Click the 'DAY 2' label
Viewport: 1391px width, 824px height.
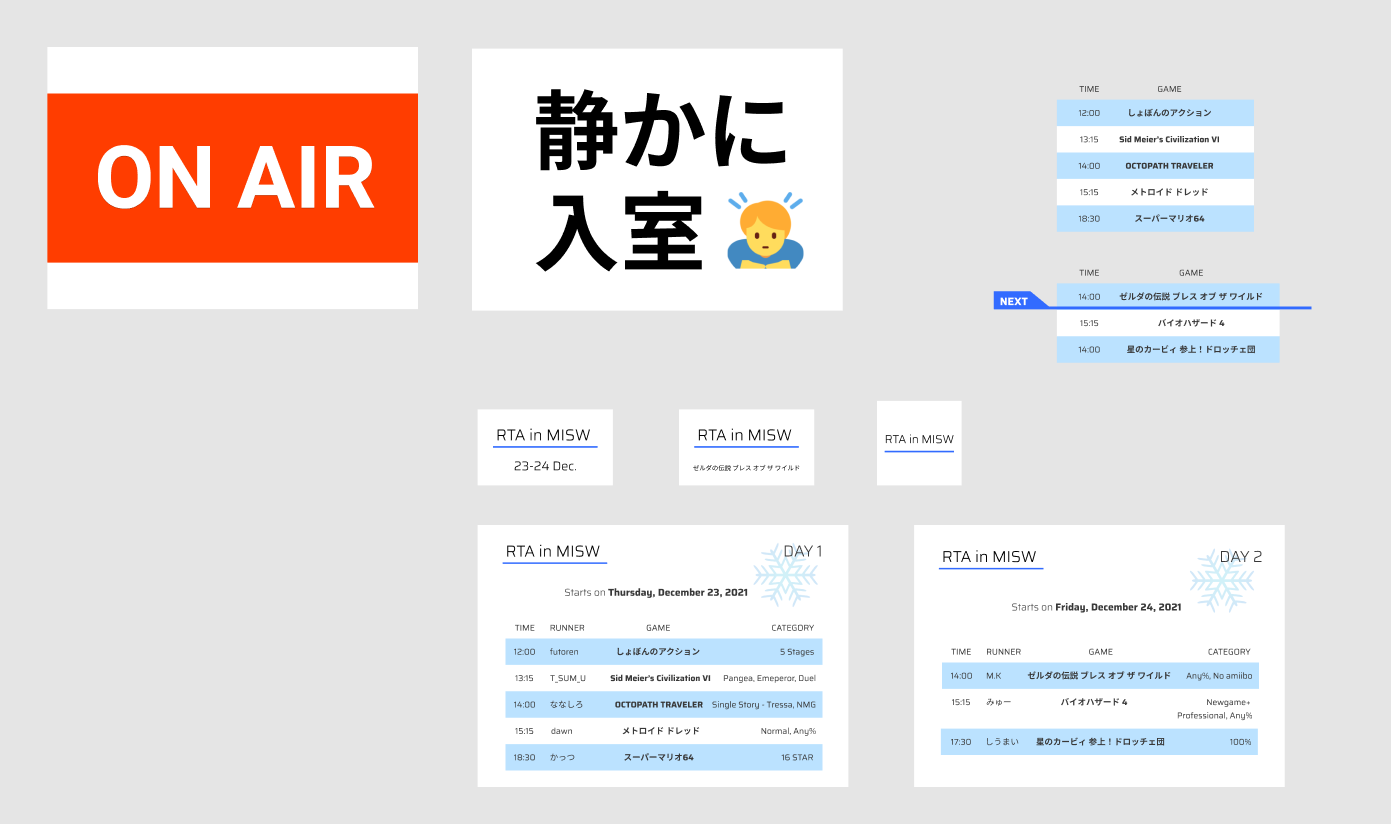(1241, 557)
